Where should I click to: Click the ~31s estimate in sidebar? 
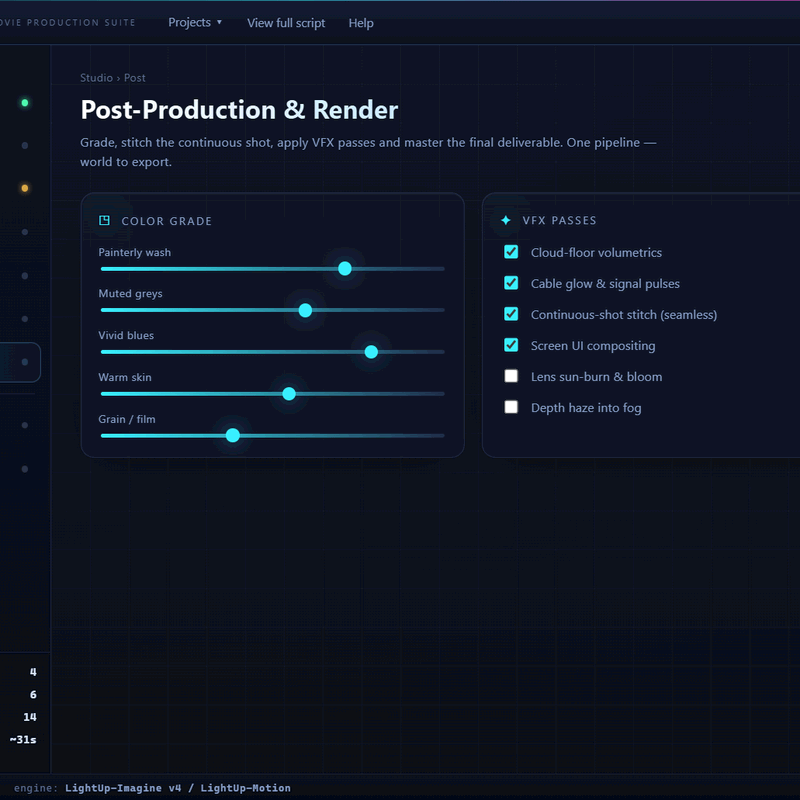pyautogui.click(x=23, y=739)
